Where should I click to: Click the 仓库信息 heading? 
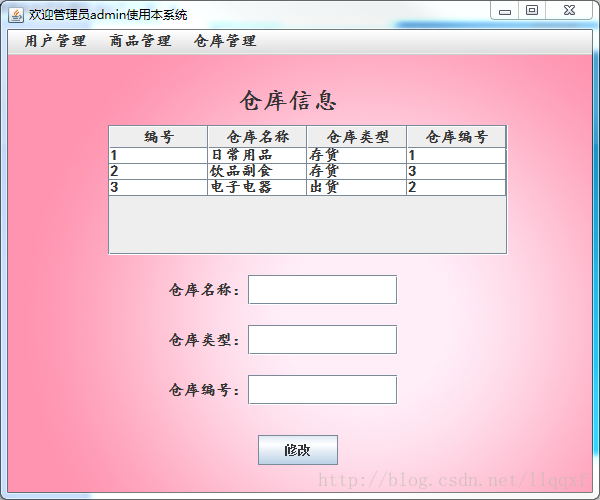point(288,101)
